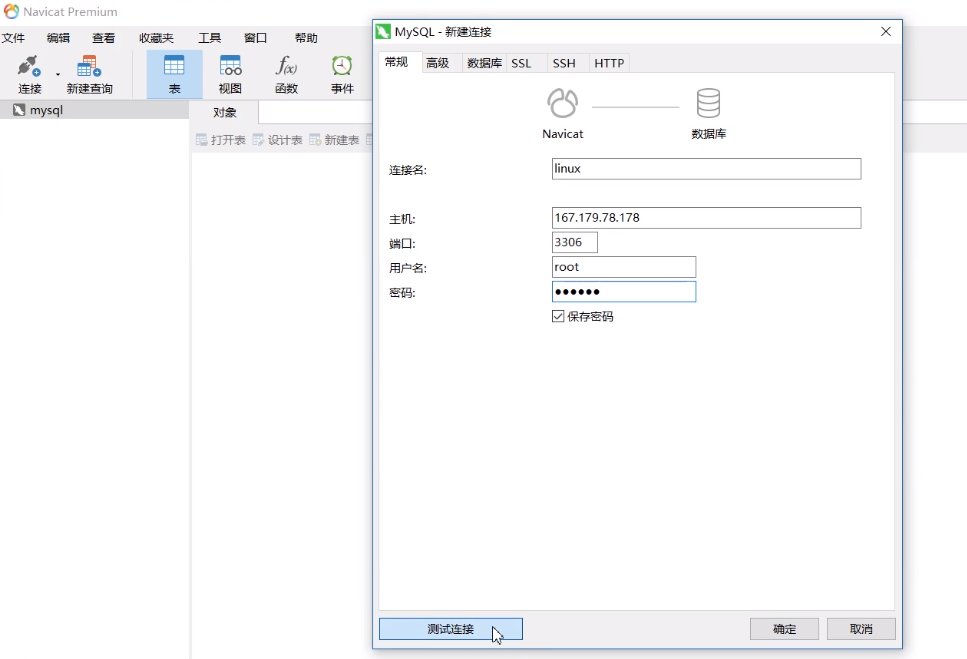Screen dimensions: 967x659
Task: Open the Favorites (收藏夹) menu
Action: pos(157,38)
